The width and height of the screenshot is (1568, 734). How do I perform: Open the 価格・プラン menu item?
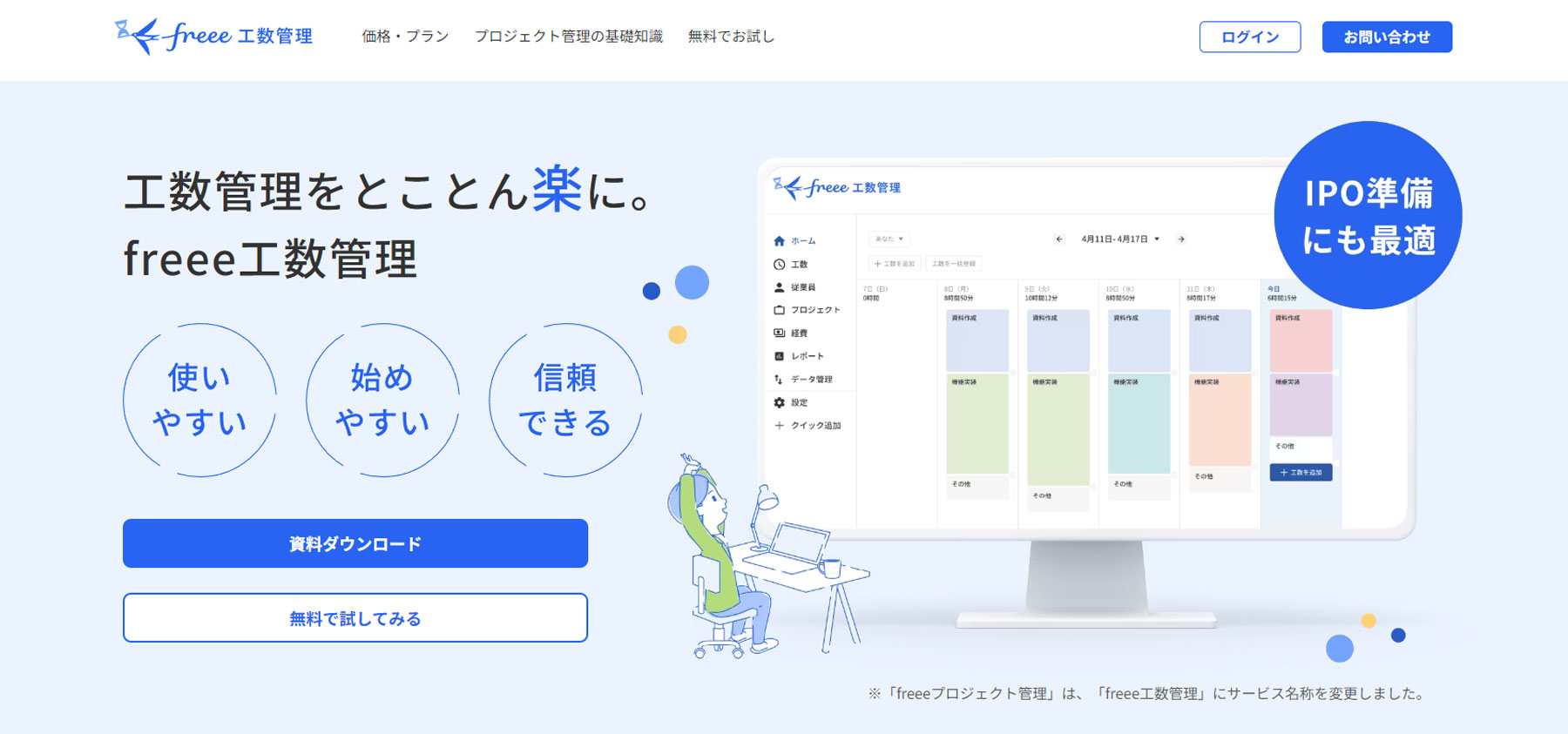click(x=405, y=37)
